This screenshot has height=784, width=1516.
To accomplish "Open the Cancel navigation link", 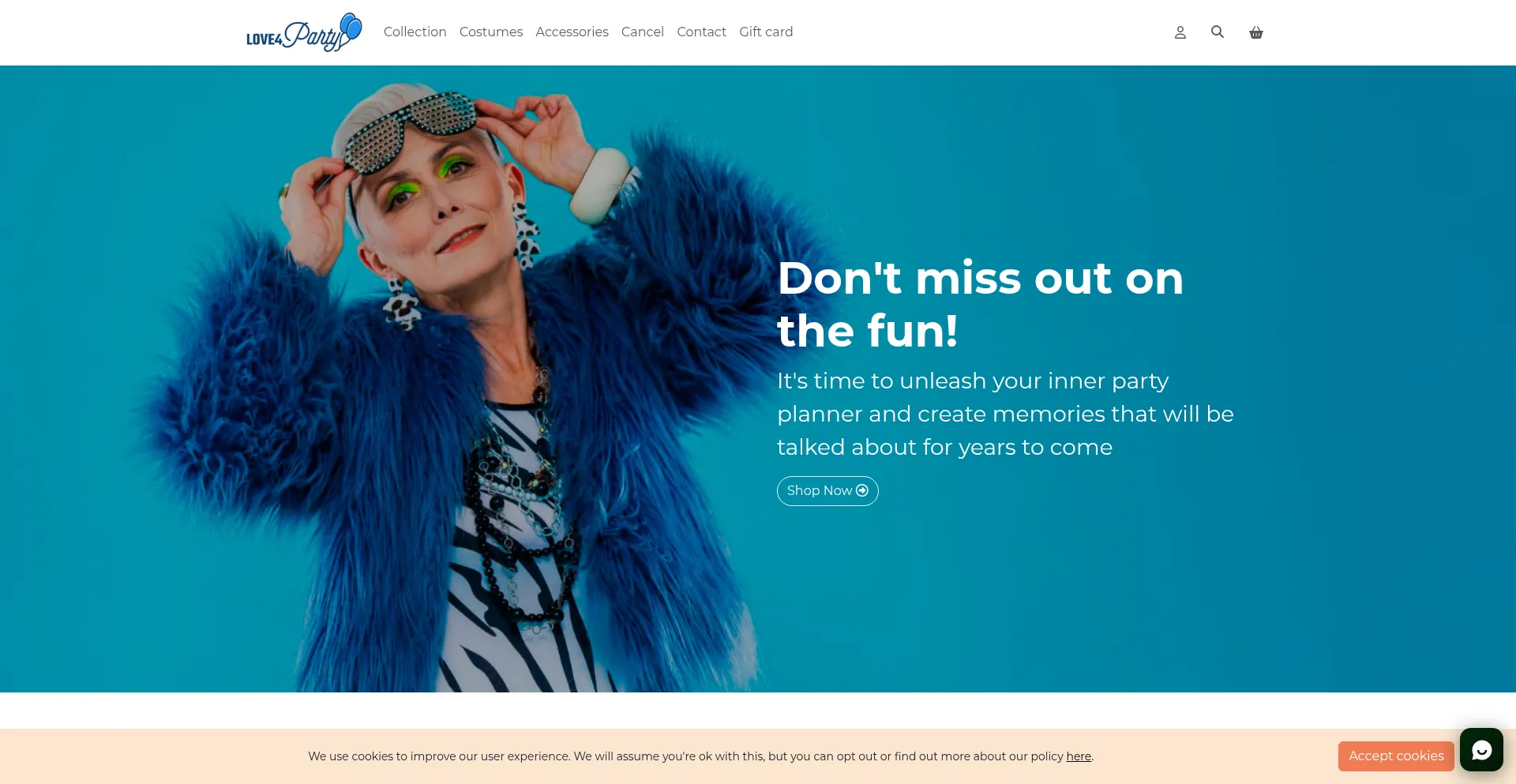I will [643, 32].
